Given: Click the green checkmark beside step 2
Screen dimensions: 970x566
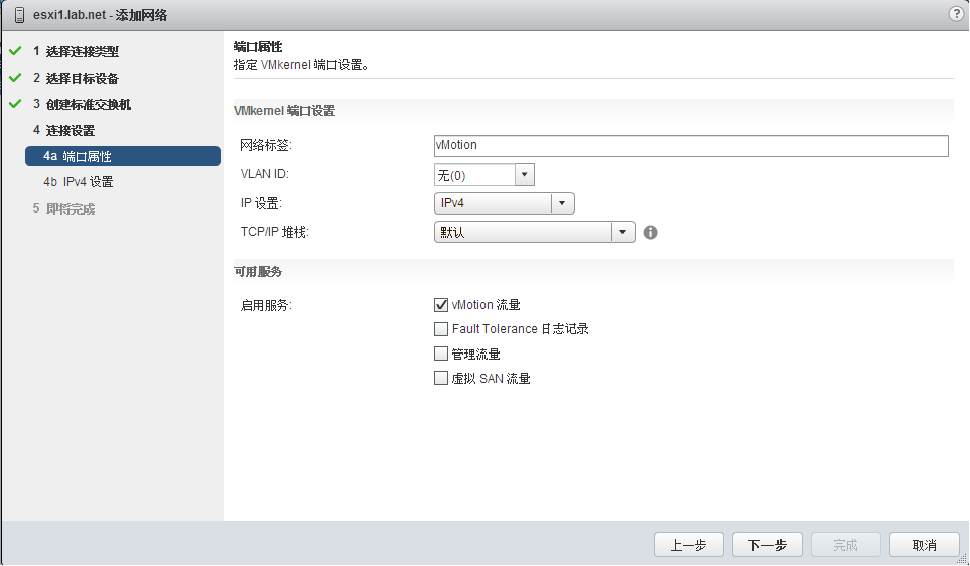Looking at the screenshot, I should 15,77.
